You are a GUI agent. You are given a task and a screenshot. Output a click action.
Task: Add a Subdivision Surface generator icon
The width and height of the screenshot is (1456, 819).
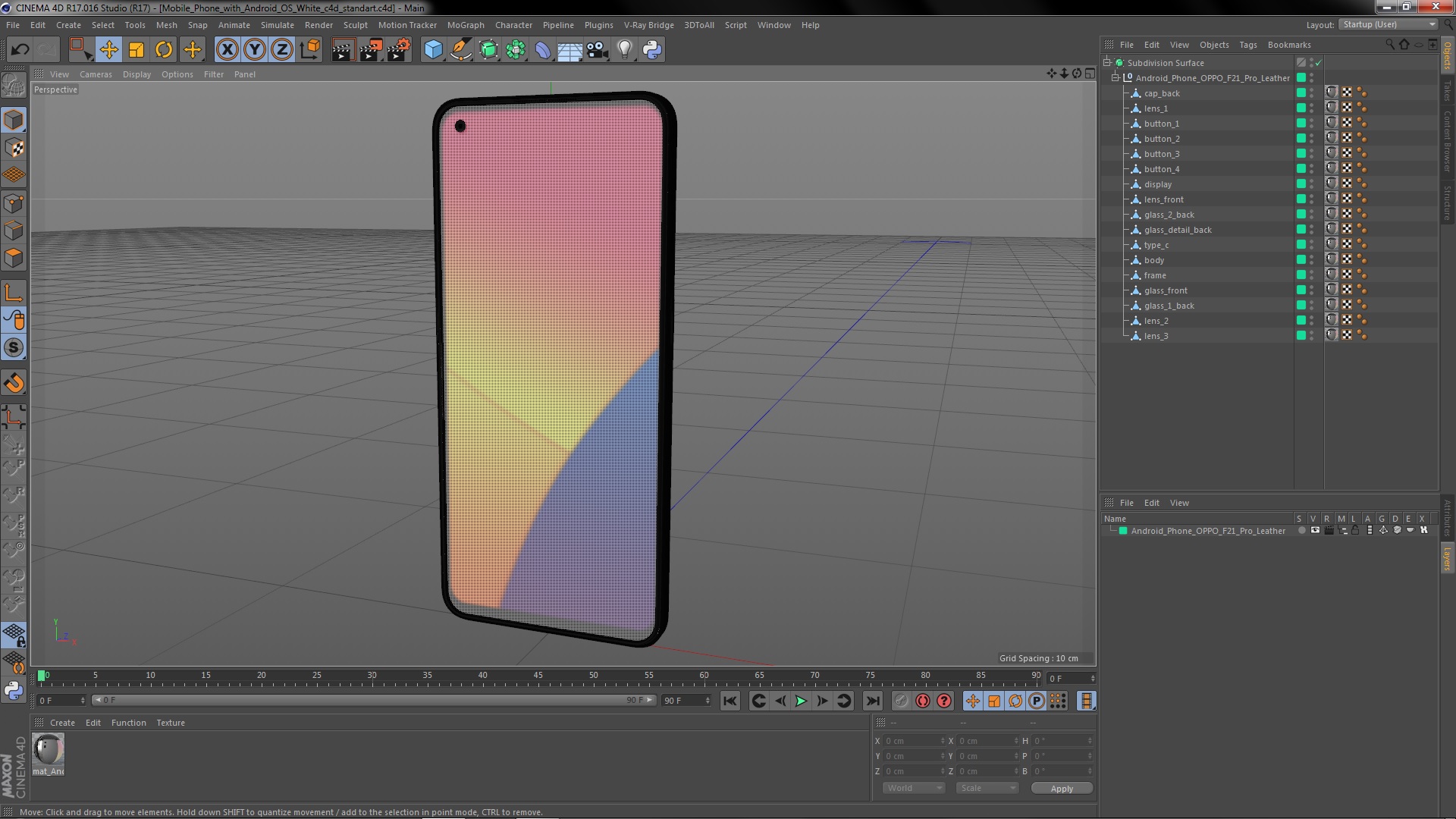point(488,50)
